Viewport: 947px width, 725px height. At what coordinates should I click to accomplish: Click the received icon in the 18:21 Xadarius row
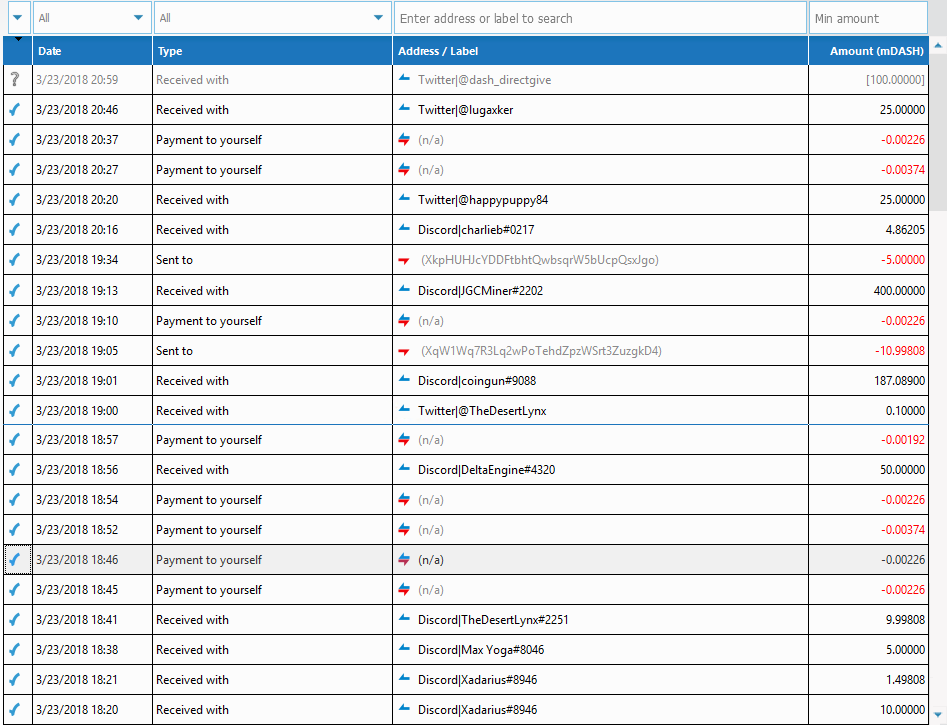(405, 678)
